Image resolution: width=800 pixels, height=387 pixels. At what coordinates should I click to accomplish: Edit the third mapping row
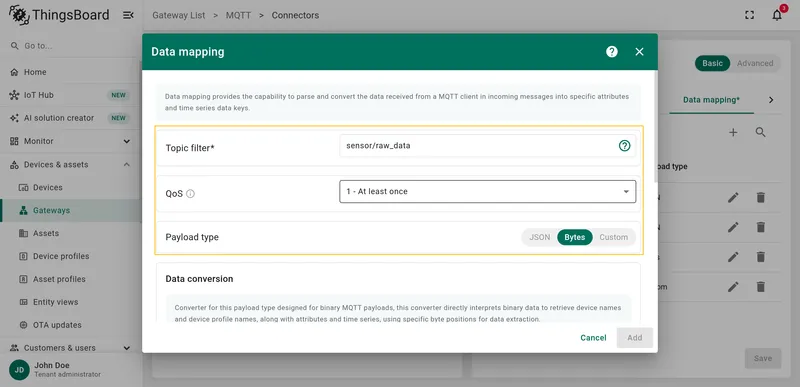[733, 256]
